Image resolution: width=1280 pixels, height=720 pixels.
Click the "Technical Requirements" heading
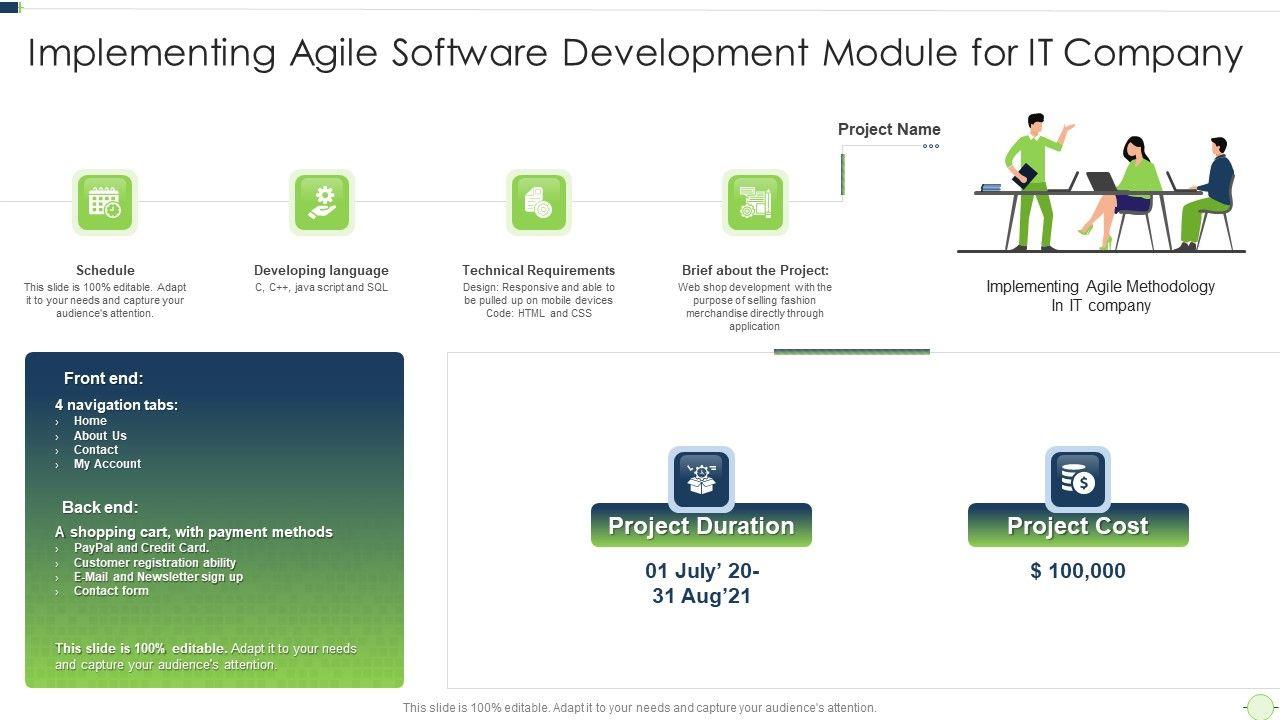point(539,270)
